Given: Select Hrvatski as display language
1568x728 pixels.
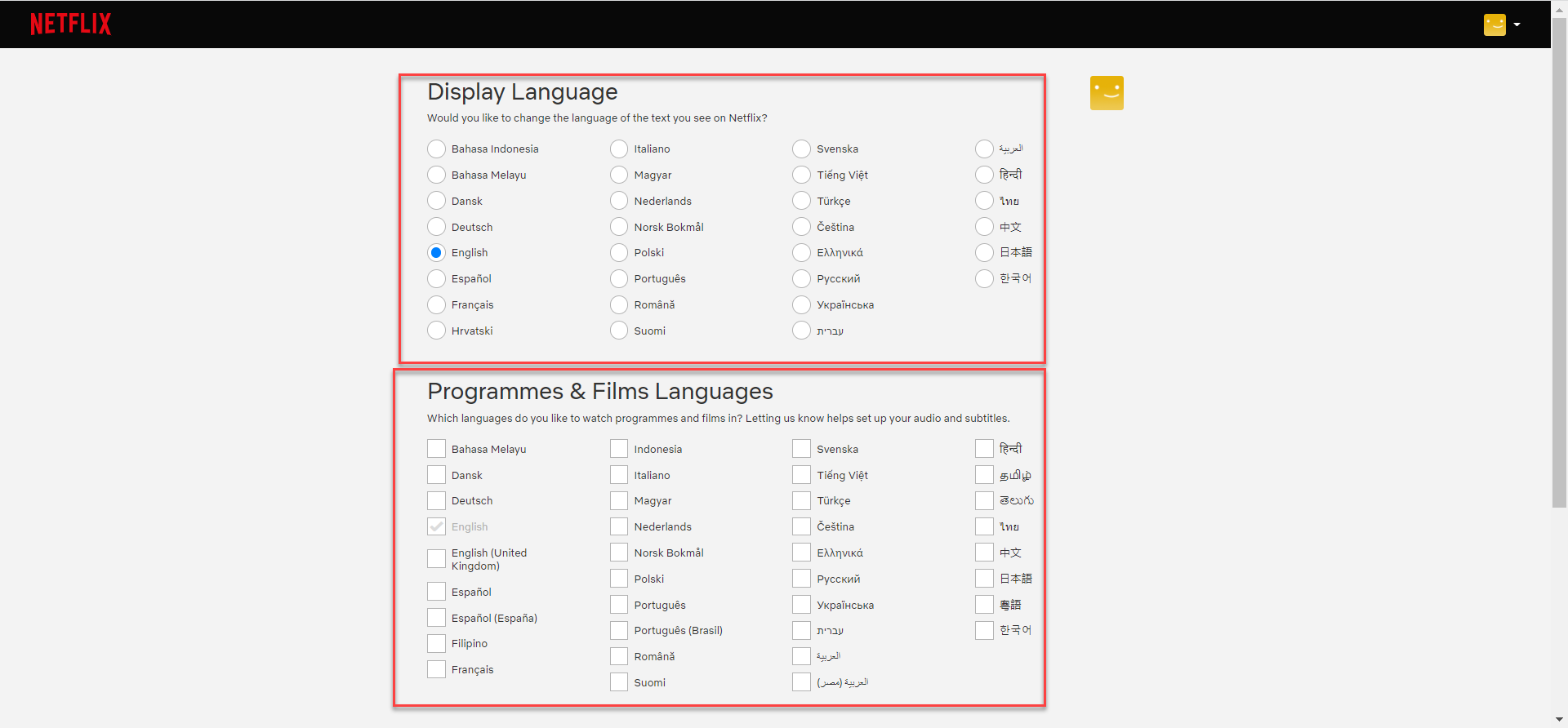Looking at the screenshot, I should (x=437, y=331).
